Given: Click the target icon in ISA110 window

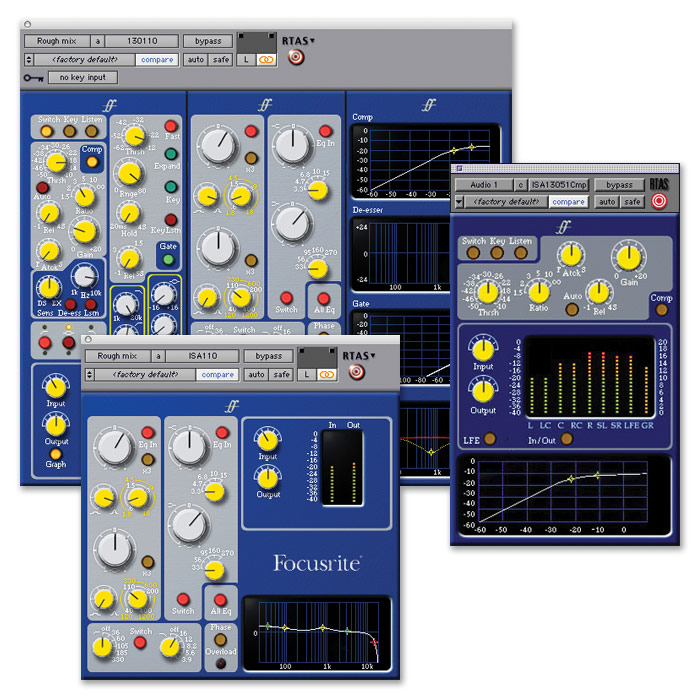Looking at the screenshot, I should coord(356,372).
